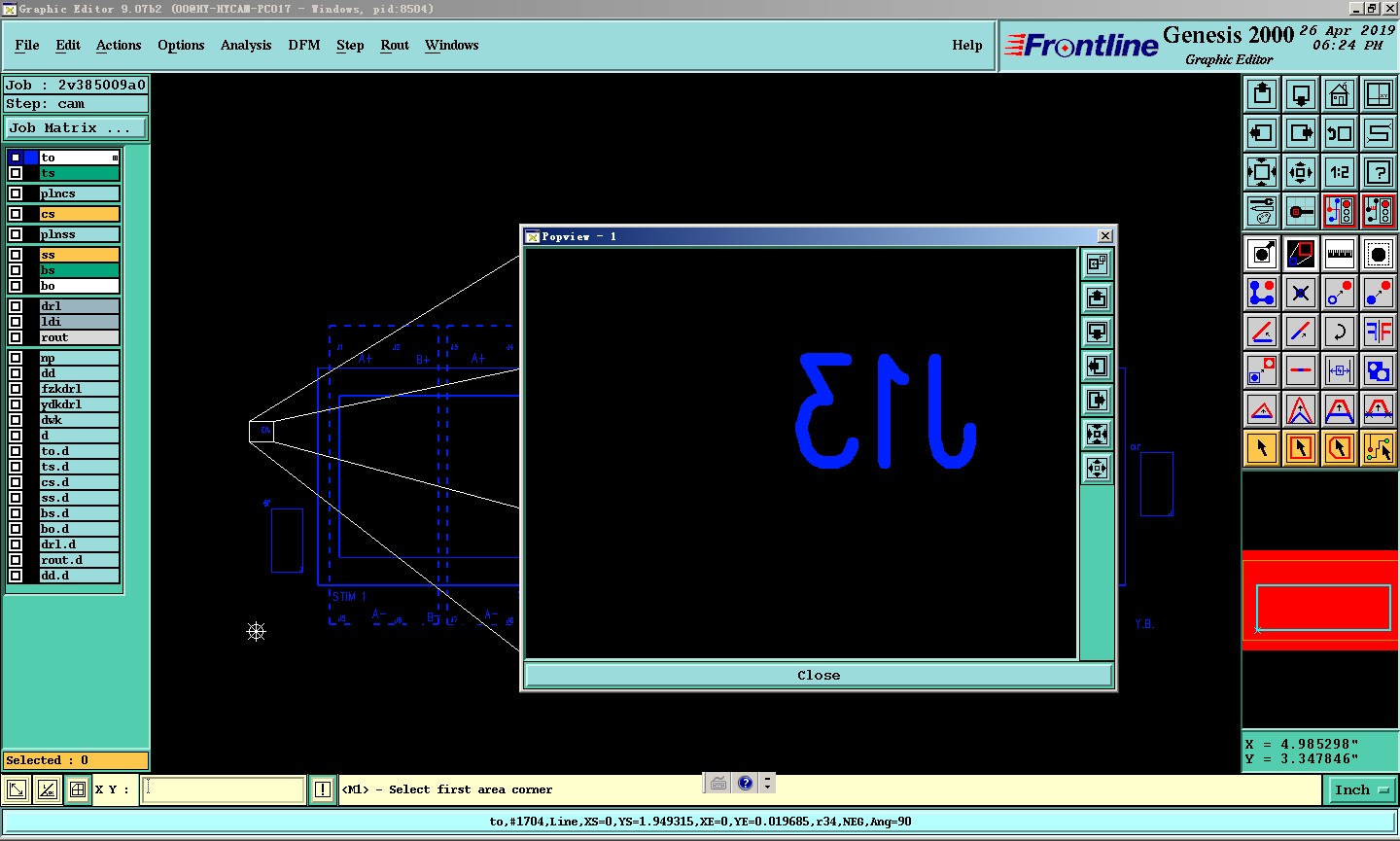The width and height of the screenshot is (1400, 841).
Task: Click the blue connected nodes tool
Action: [x=1262, y=293]
